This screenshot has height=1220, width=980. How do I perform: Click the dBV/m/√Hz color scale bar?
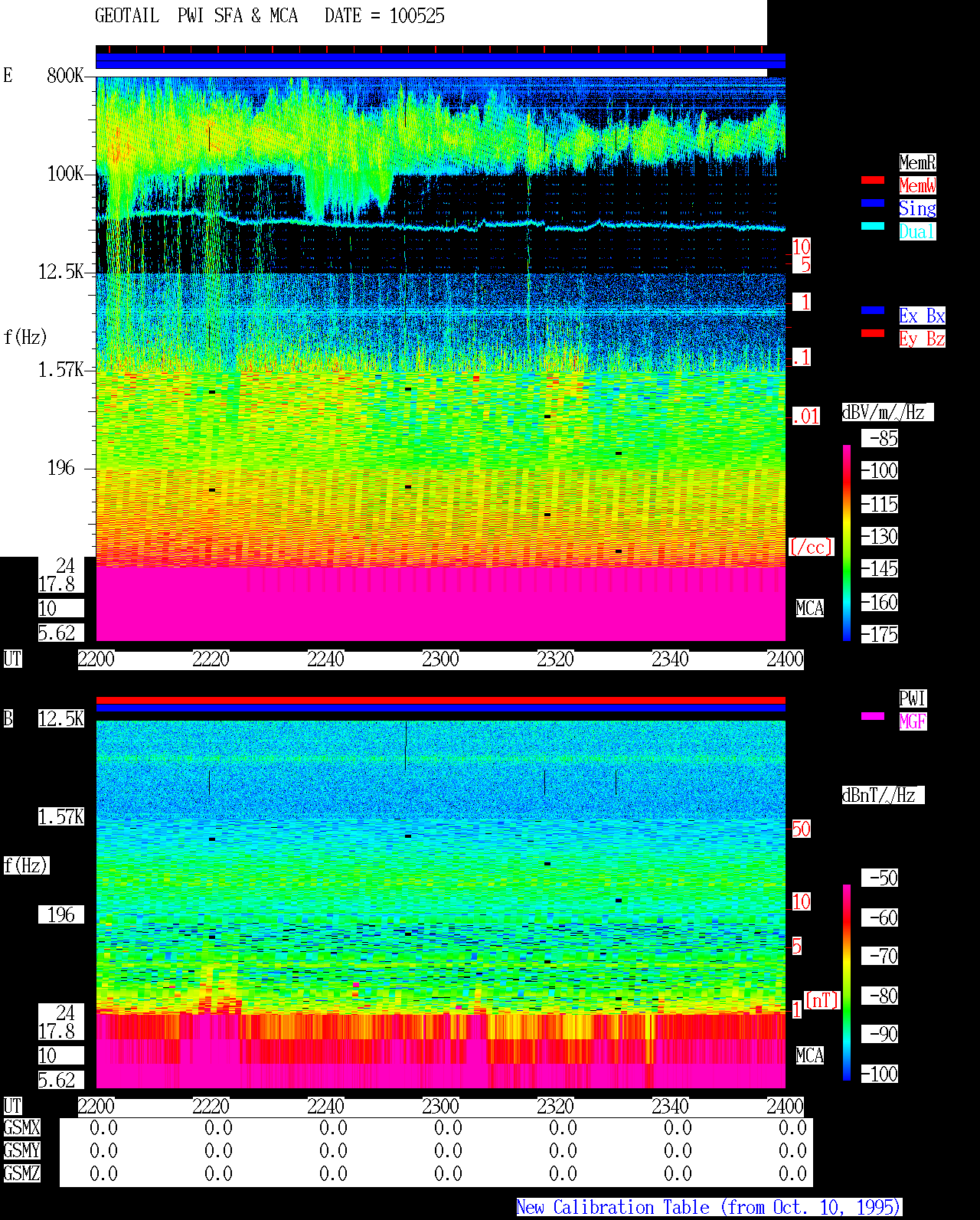847,543
